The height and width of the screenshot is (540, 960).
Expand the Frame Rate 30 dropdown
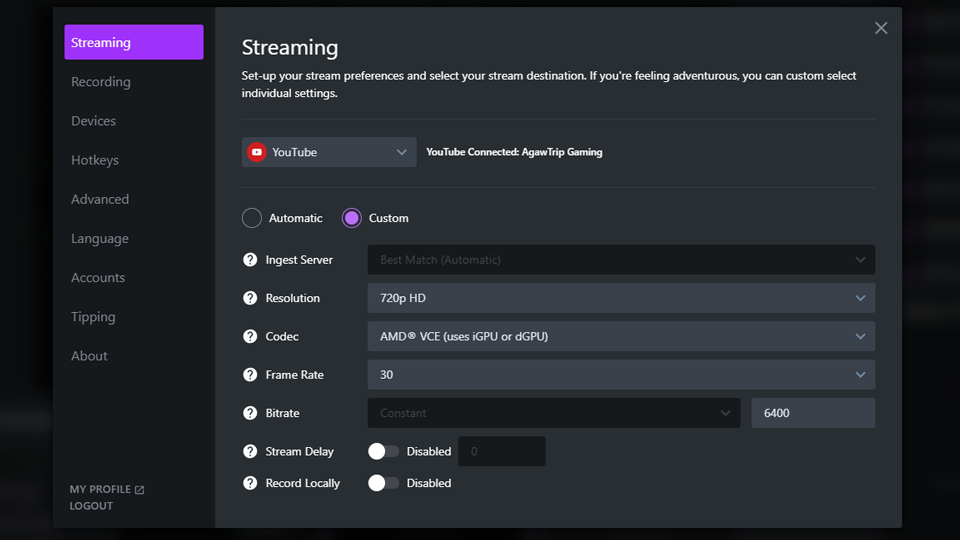coord(621,375)
